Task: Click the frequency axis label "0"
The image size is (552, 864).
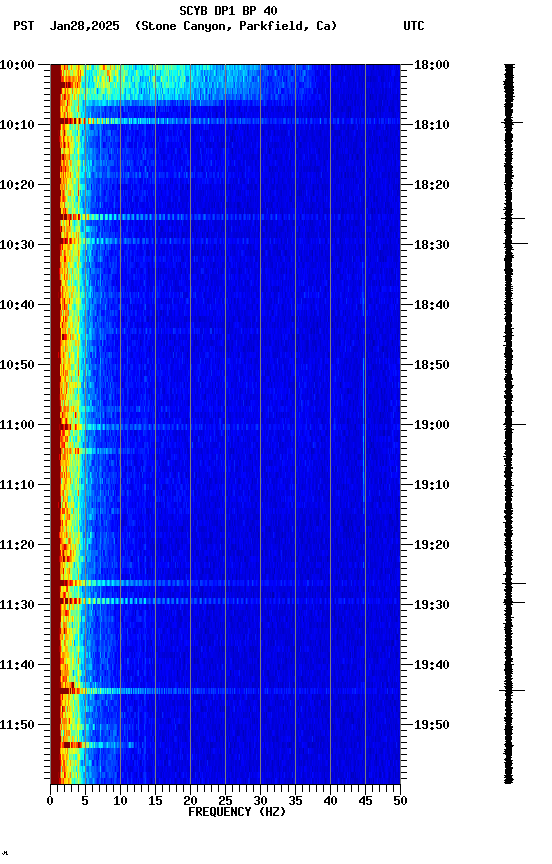Action: click(50, 801)
